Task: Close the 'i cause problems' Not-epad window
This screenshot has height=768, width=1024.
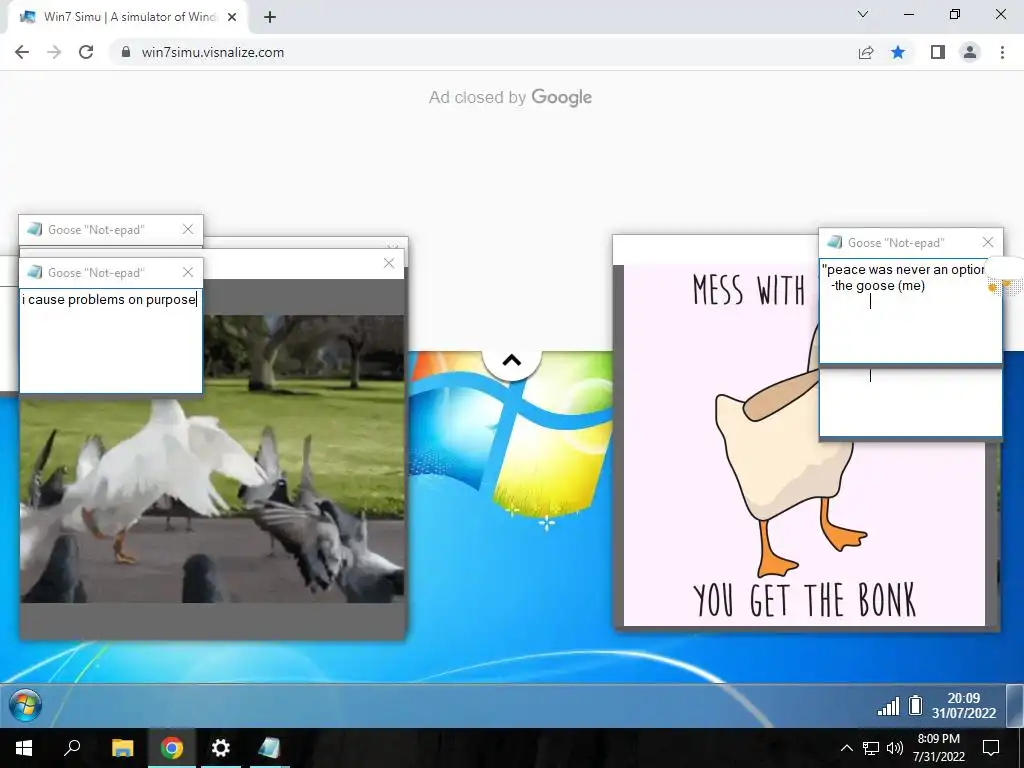Action: click(188, 272)
